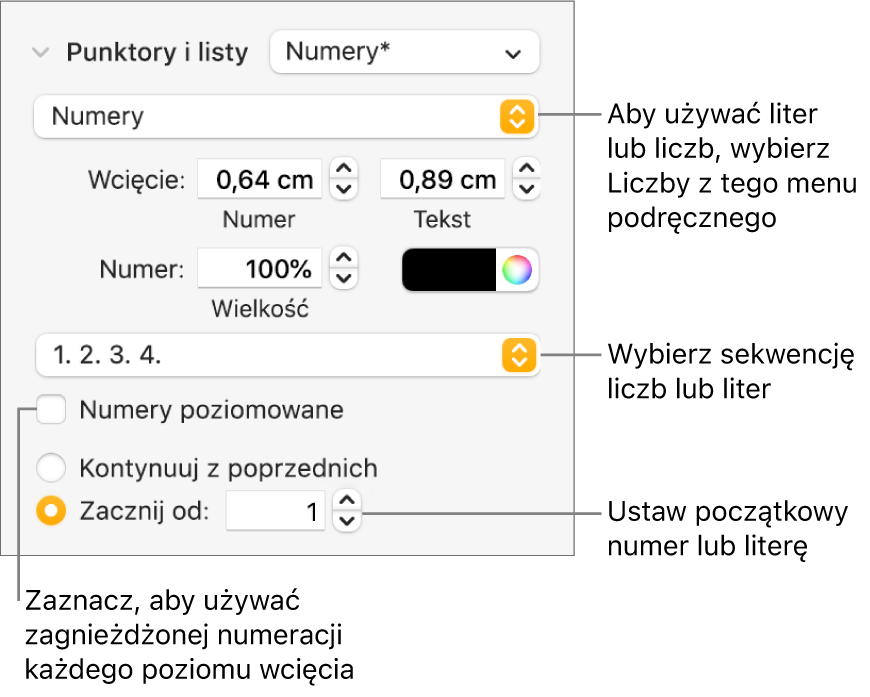This screenshot has height=697, width=870.
Task: Enable the Numery poziomowane checkbox
Action: [51, 410]
